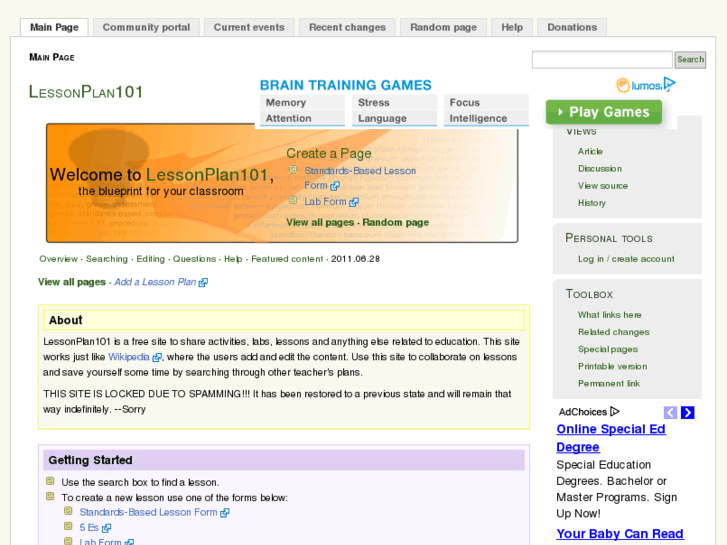The image size is (727, 545).
Task: Open What links here
Action: pyautogui.click(x=610, y=314)
